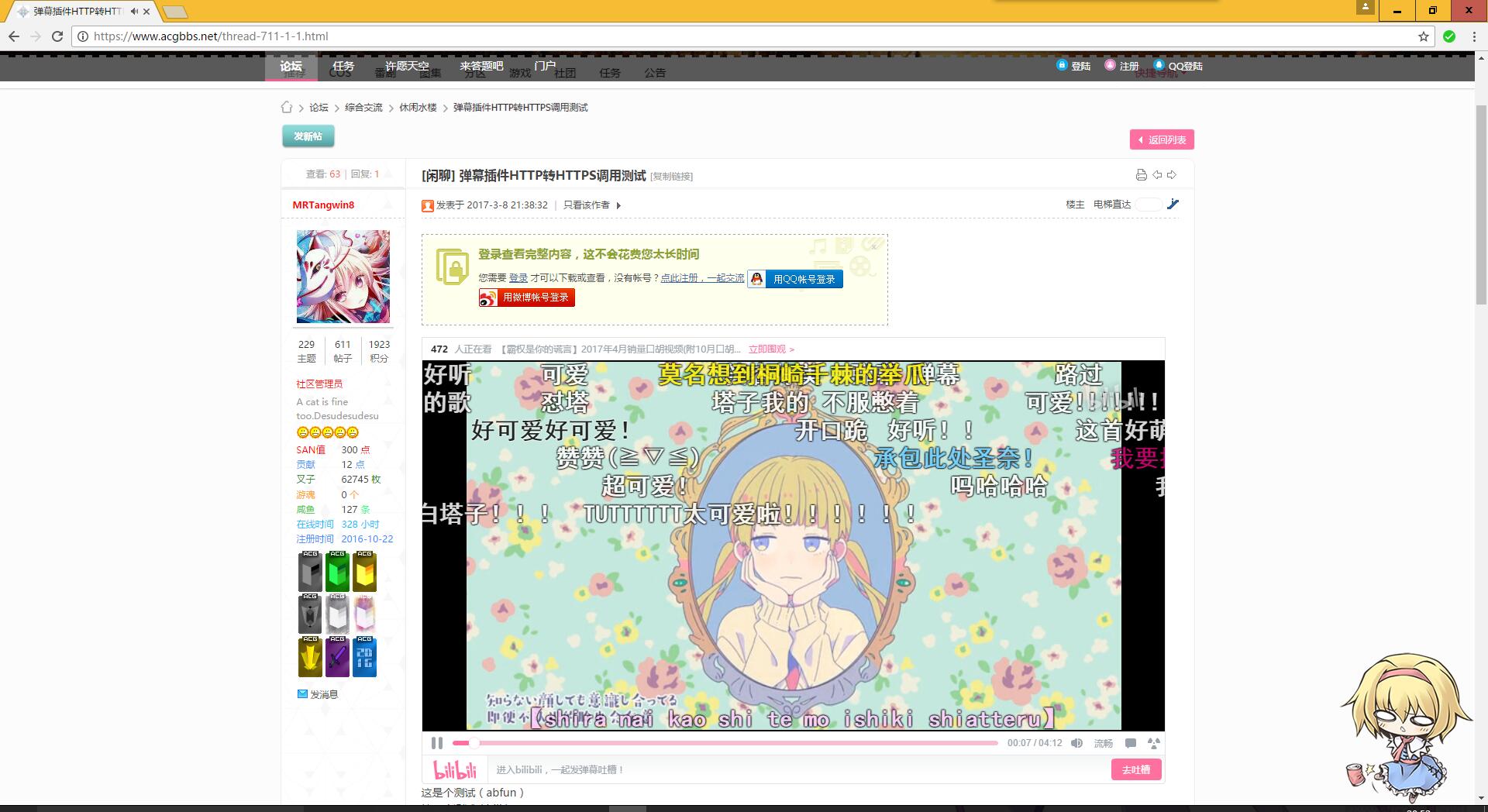This screenshot has width=1488, height=812.
Task: Click the yellow cube medal badge
Action: coord(364,571)
